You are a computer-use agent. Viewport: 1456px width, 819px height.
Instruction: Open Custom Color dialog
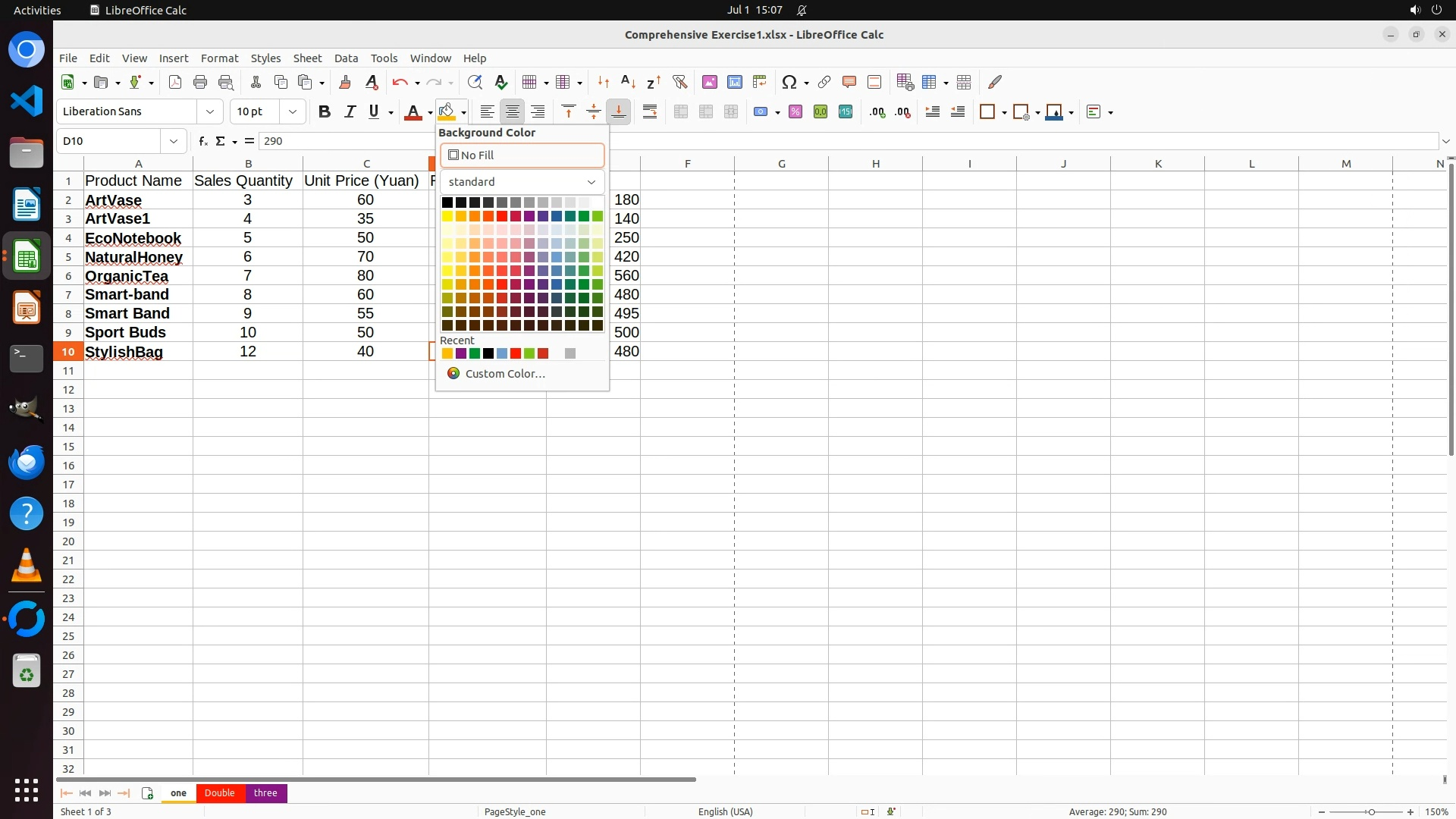(504, 374)
